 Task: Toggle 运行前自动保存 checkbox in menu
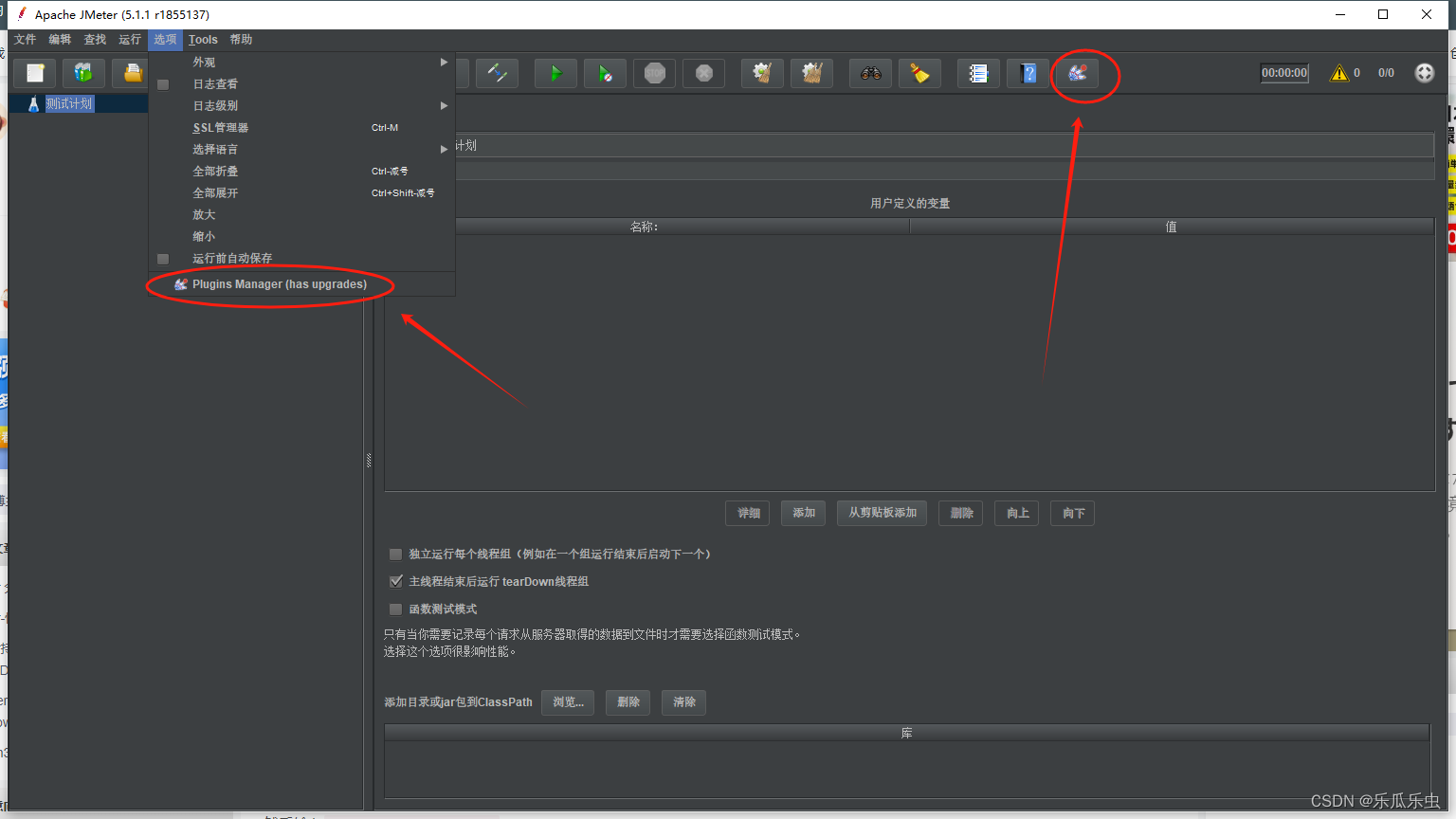point(163,259)
